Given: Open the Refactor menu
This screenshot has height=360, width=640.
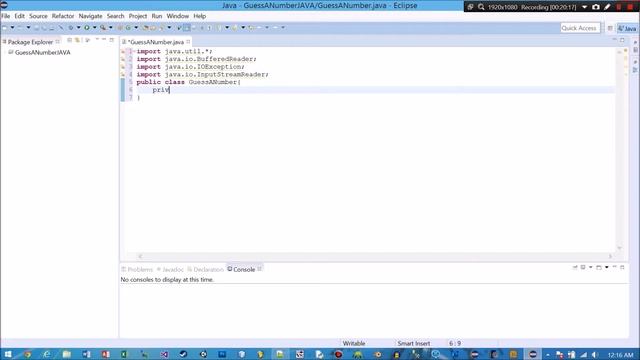Looking at the screenshot, I should [63, 16].
